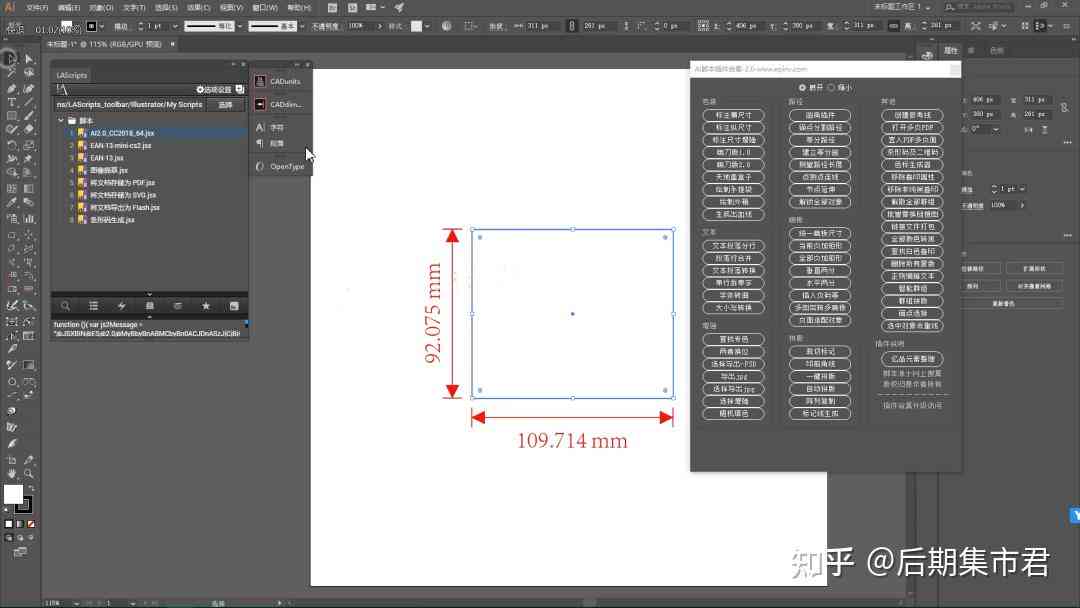The image size is (1080, 608).
Task: Select the 展开 radio button
Action: point(802,87)
